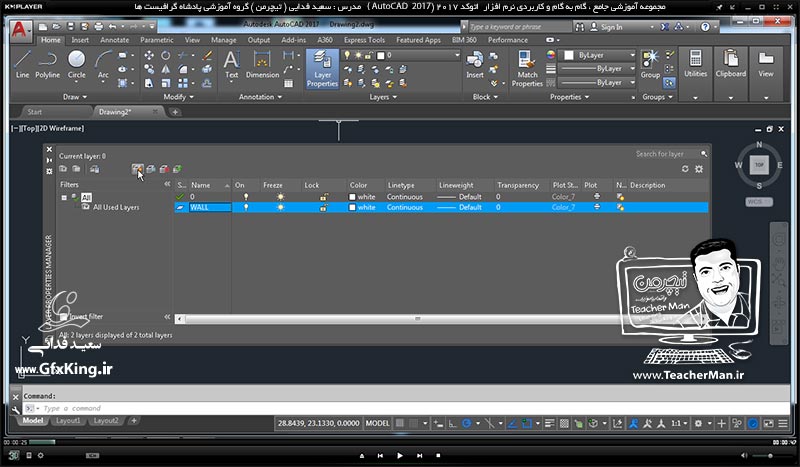Click MODEL button in status bar
This screenshot has width=800, height=467.
pos(378,423)
